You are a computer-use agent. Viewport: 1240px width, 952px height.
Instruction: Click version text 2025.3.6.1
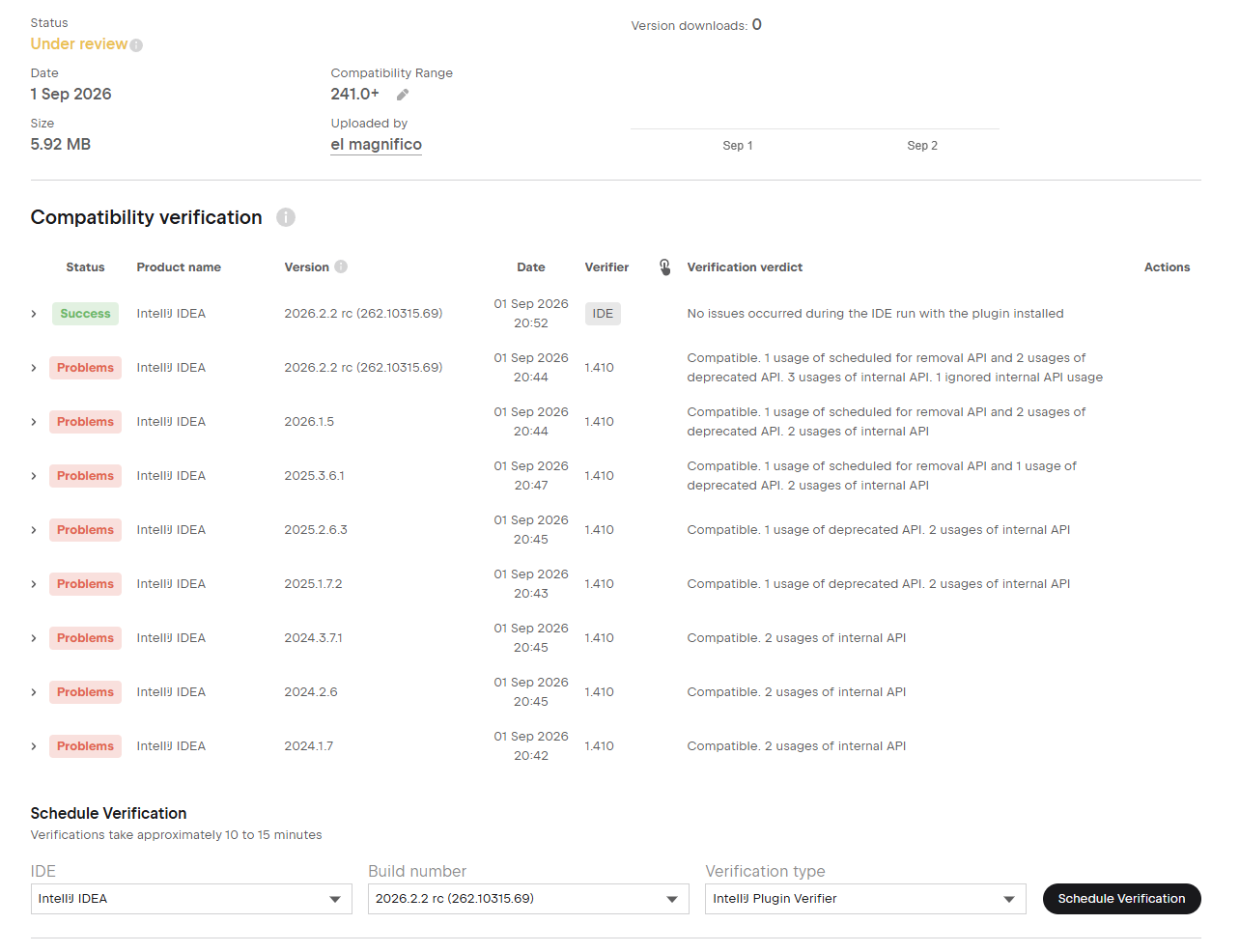coord(314,476)
